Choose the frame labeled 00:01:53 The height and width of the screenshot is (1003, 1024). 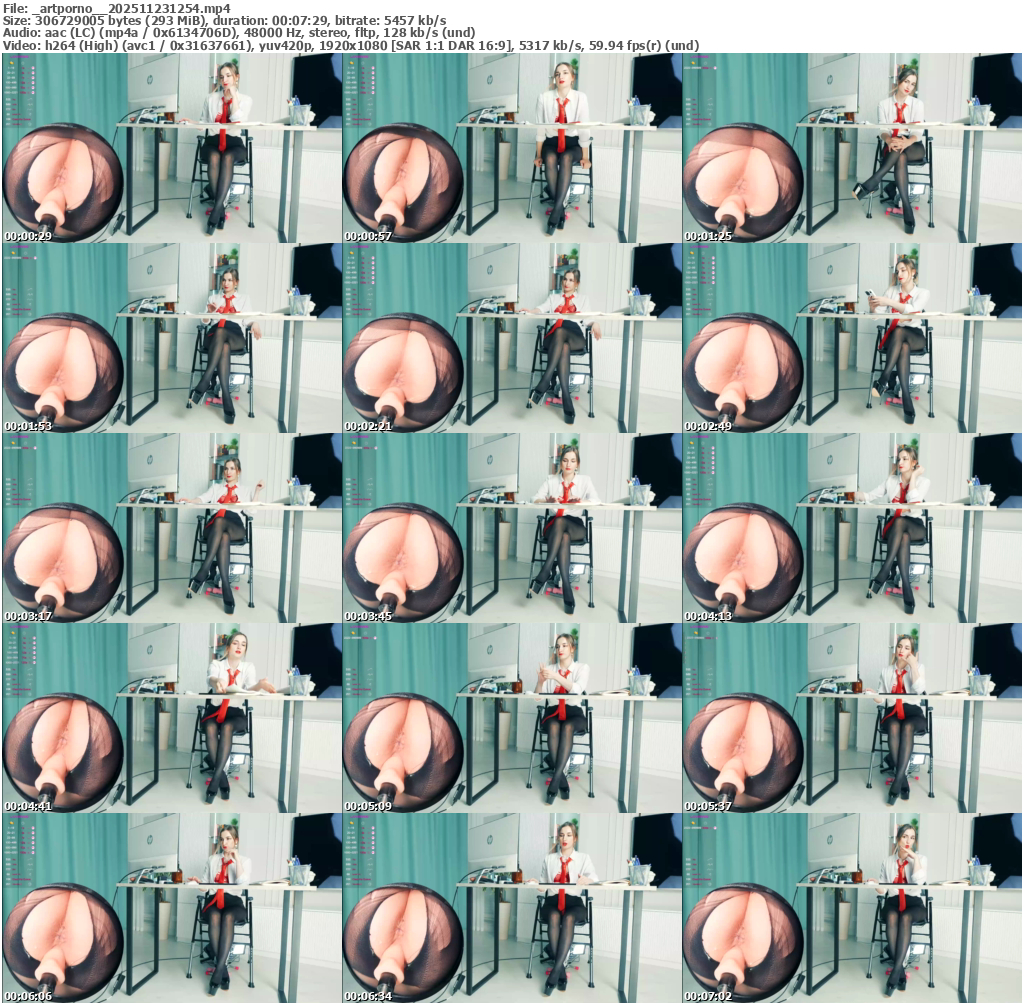(x=172, y=338)
